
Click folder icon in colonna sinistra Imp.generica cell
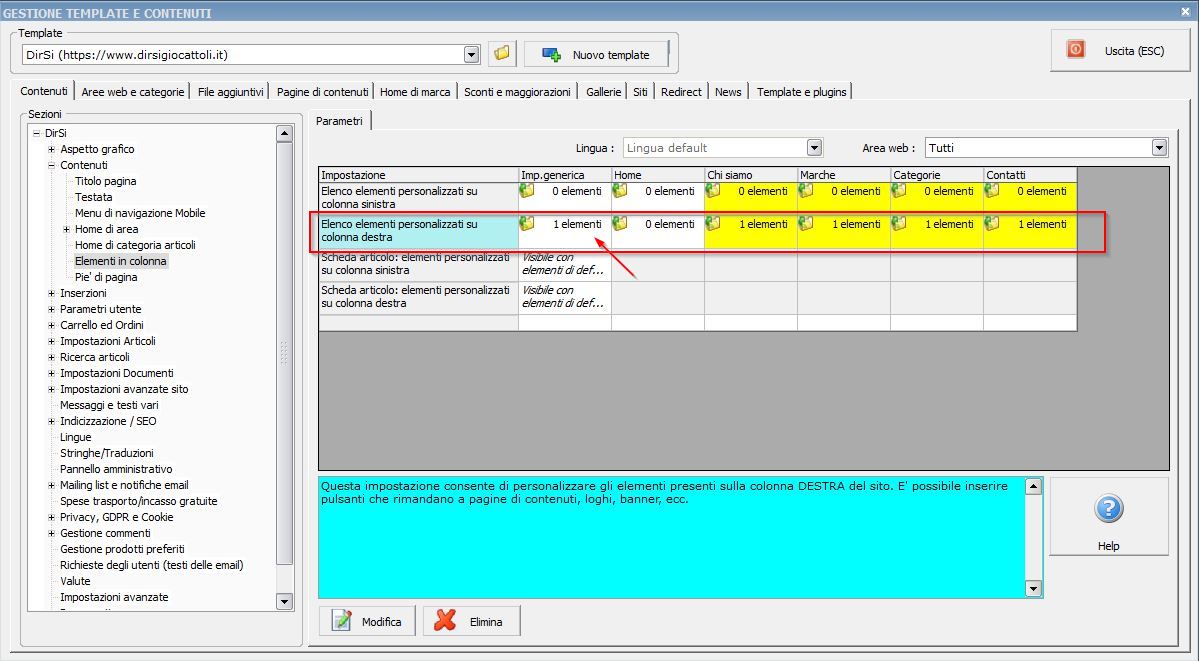(x=527, y=191)
